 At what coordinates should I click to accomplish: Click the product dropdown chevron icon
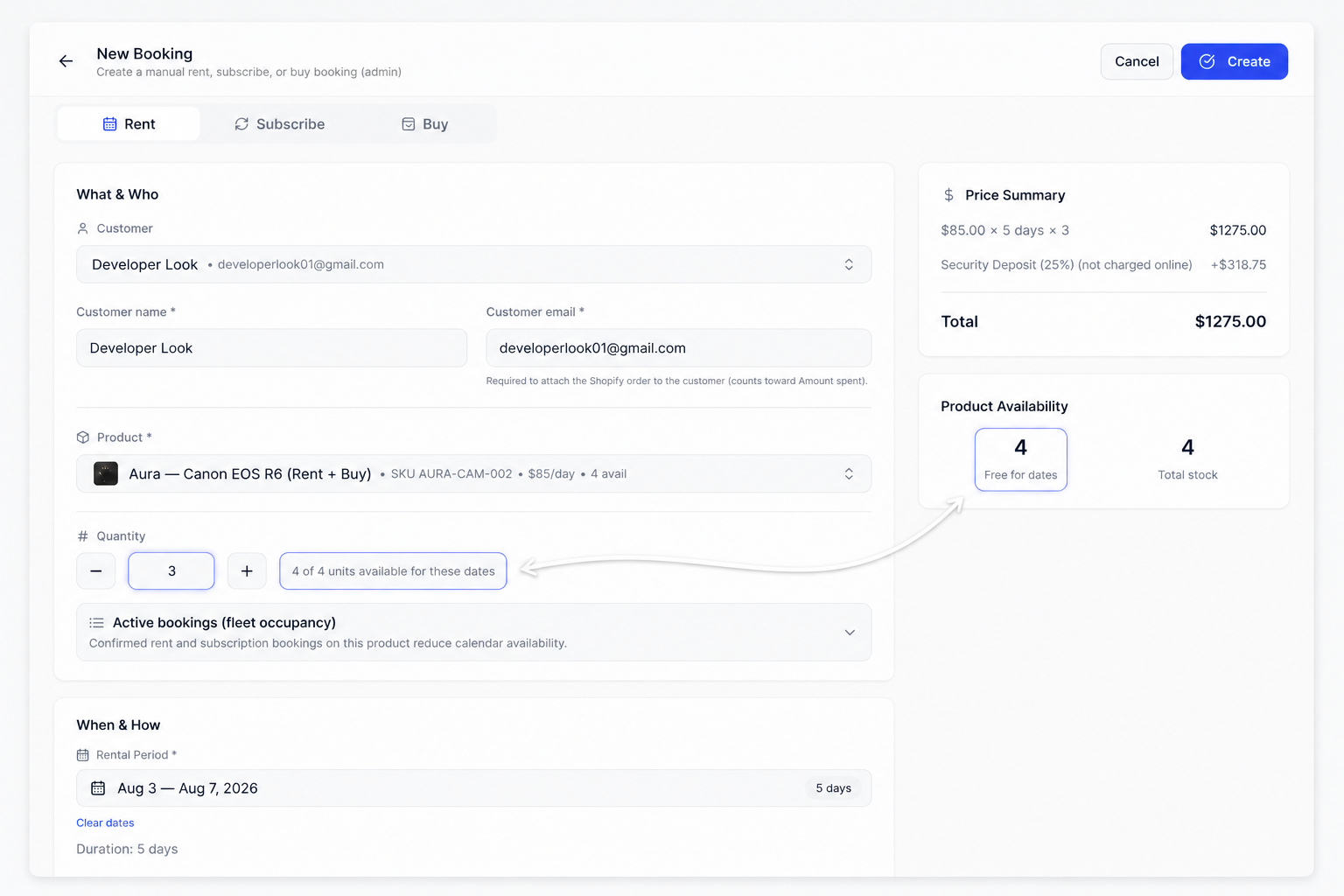[849, 473]
